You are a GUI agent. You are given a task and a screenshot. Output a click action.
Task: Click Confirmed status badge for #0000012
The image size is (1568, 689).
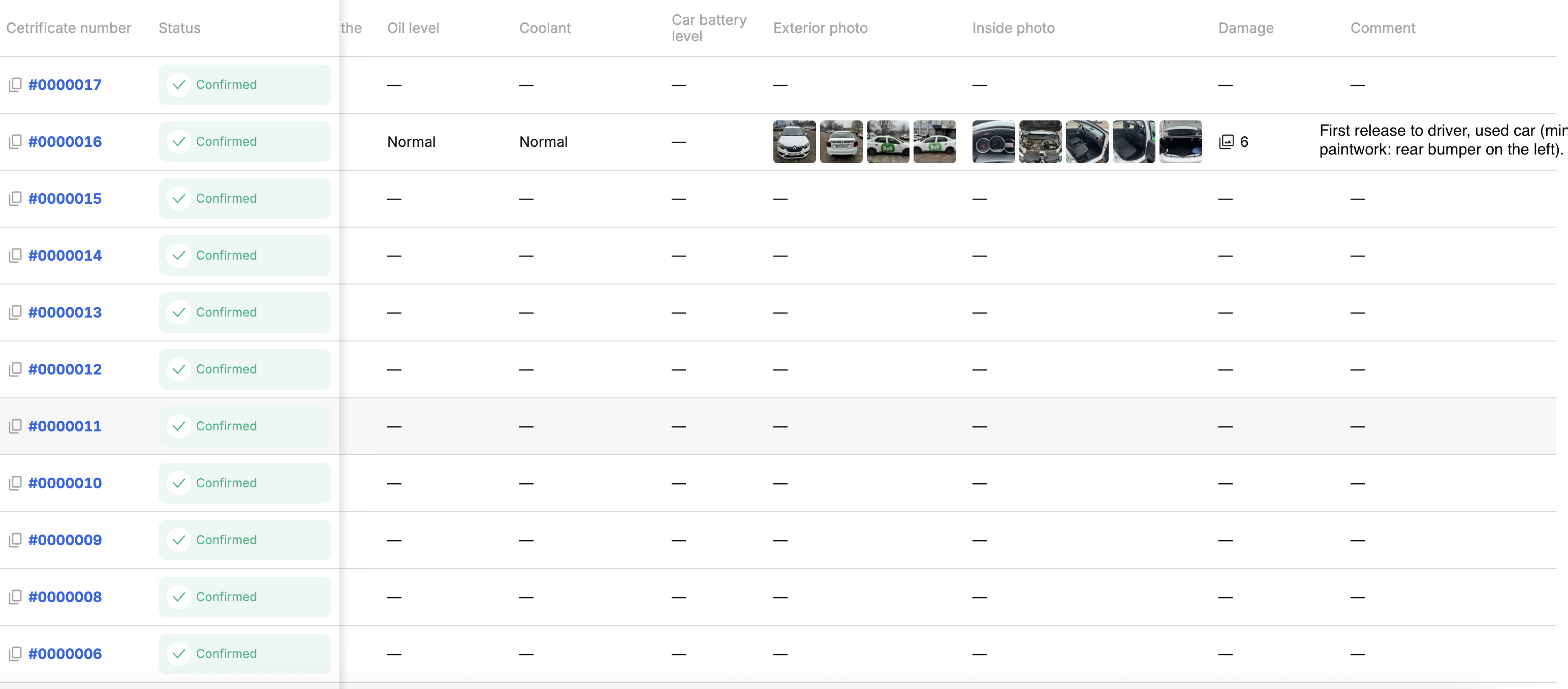pos(245,369)
